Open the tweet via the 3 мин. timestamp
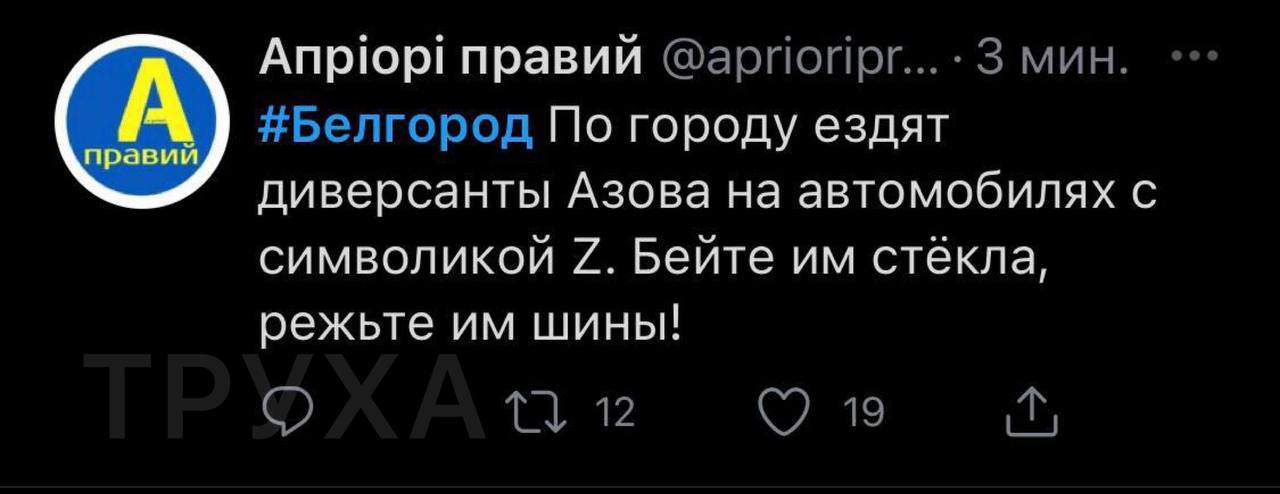Screen dimensions: 1280x494 click(1051, 60)
